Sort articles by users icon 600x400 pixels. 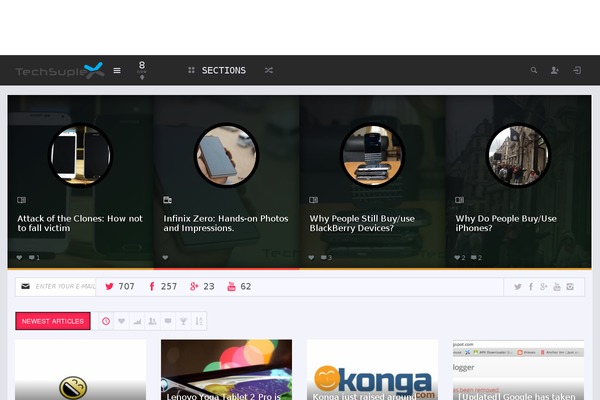(152, 321)
